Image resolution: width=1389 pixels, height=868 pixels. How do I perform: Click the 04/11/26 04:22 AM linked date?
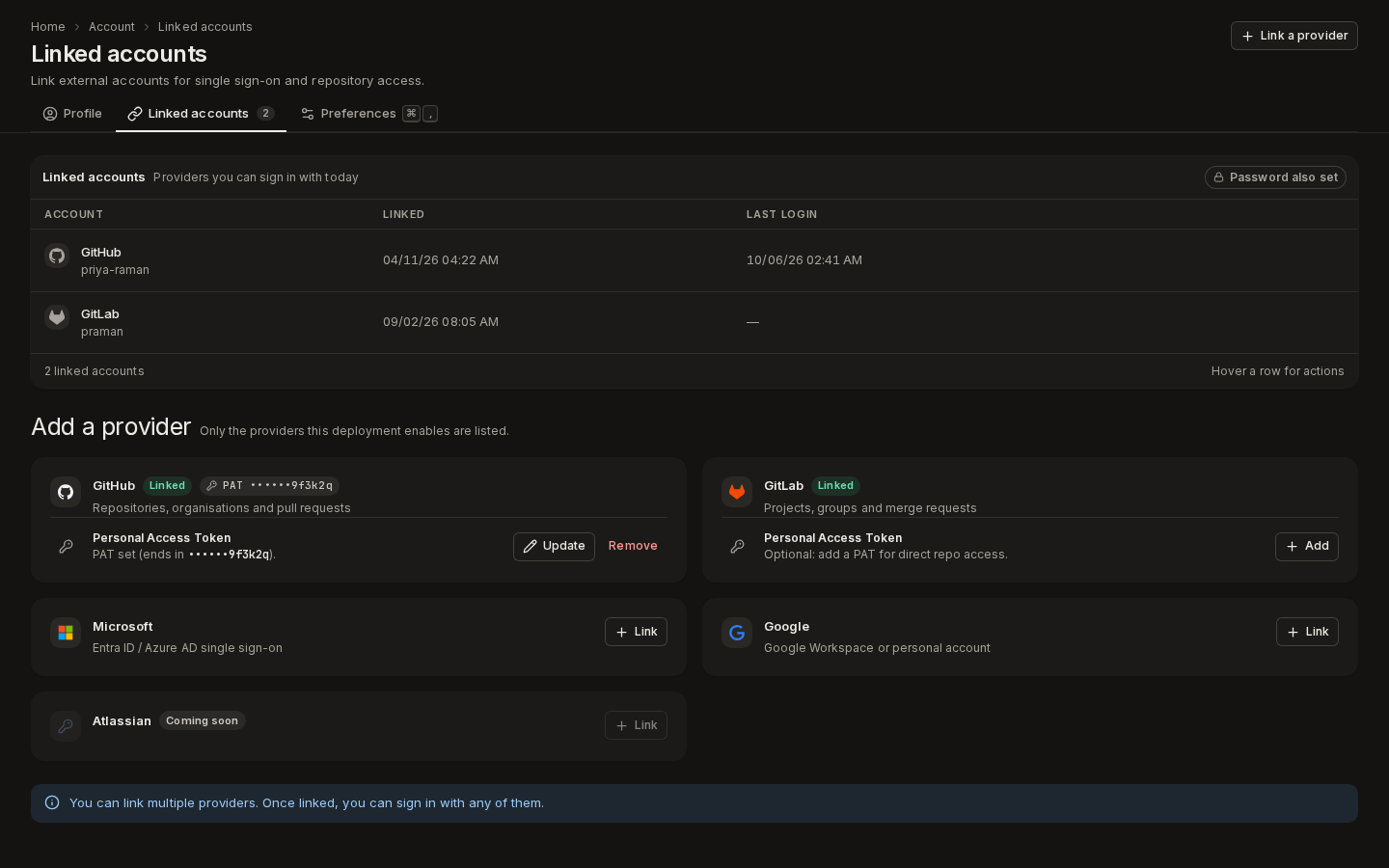(x=441, y=260)
